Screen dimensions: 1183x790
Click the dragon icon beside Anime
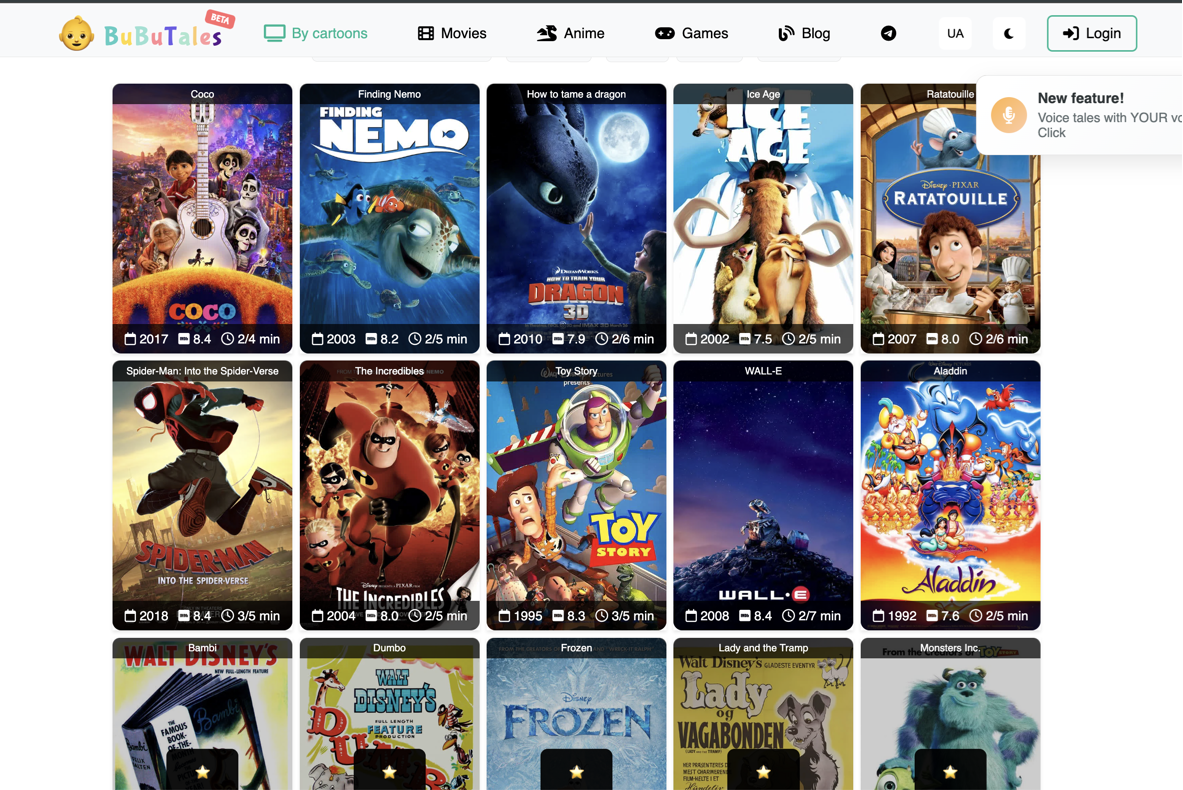tap(547, 33)
